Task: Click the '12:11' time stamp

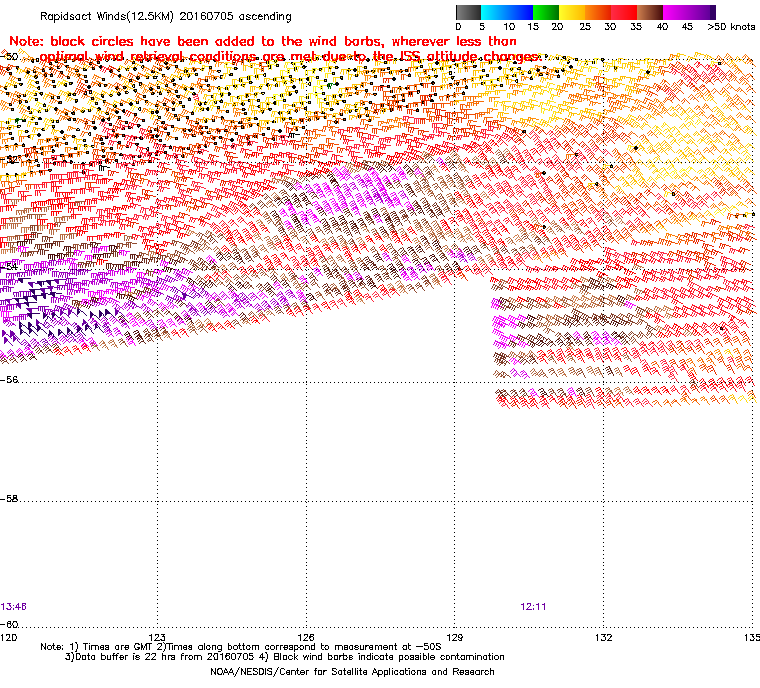Action: (x=533, y=607)
